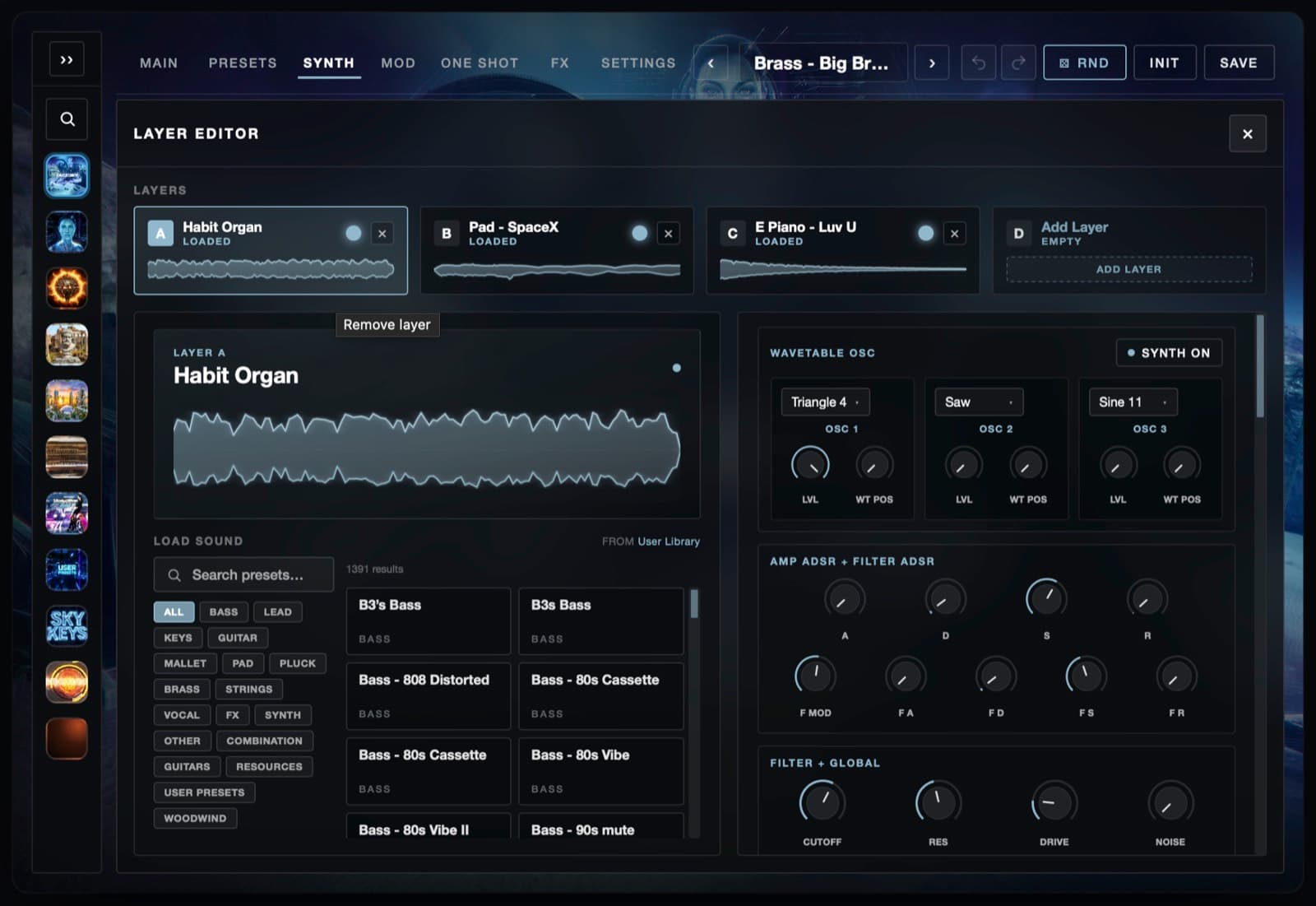The width and height of the screenshot is (1316, 906).
Task: Close the Layer Editor panel
Action: (x=1248, y=133)
